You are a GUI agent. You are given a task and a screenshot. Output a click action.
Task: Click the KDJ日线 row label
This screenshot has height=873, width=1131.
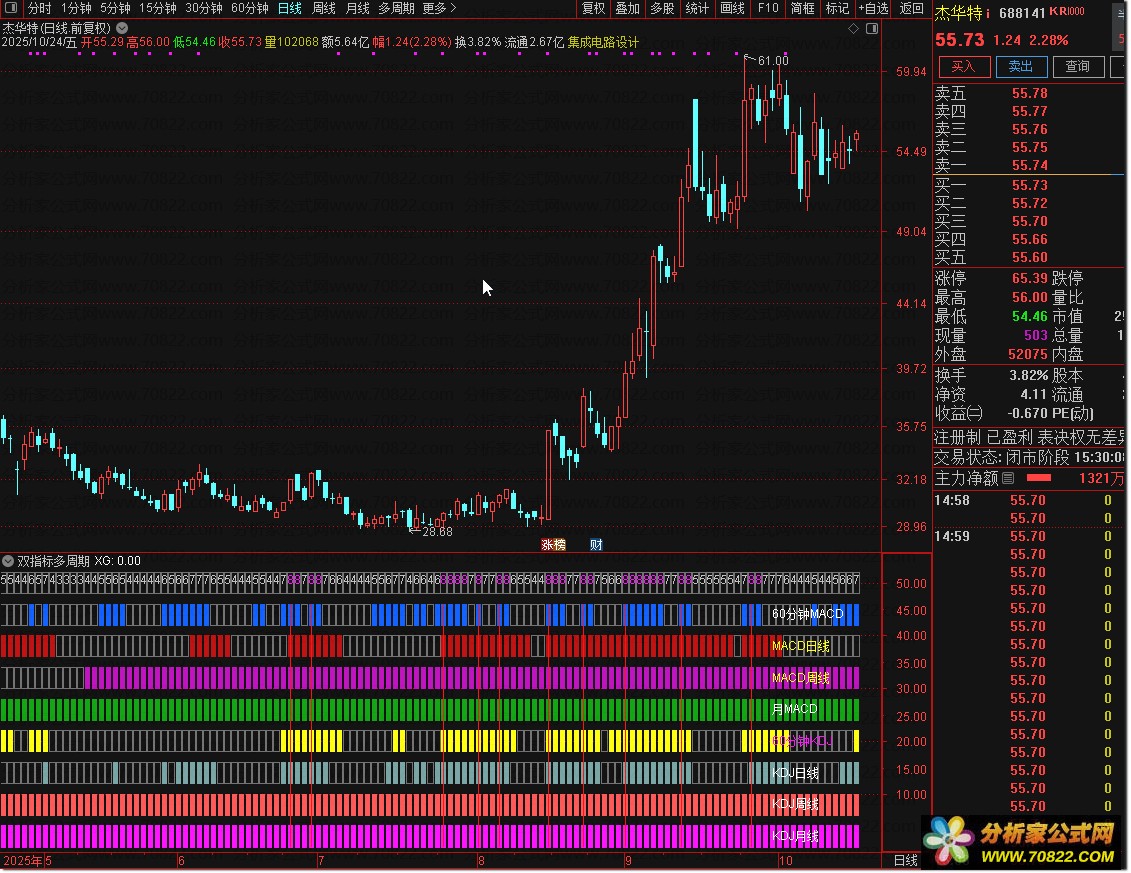(x=795, y=773)
